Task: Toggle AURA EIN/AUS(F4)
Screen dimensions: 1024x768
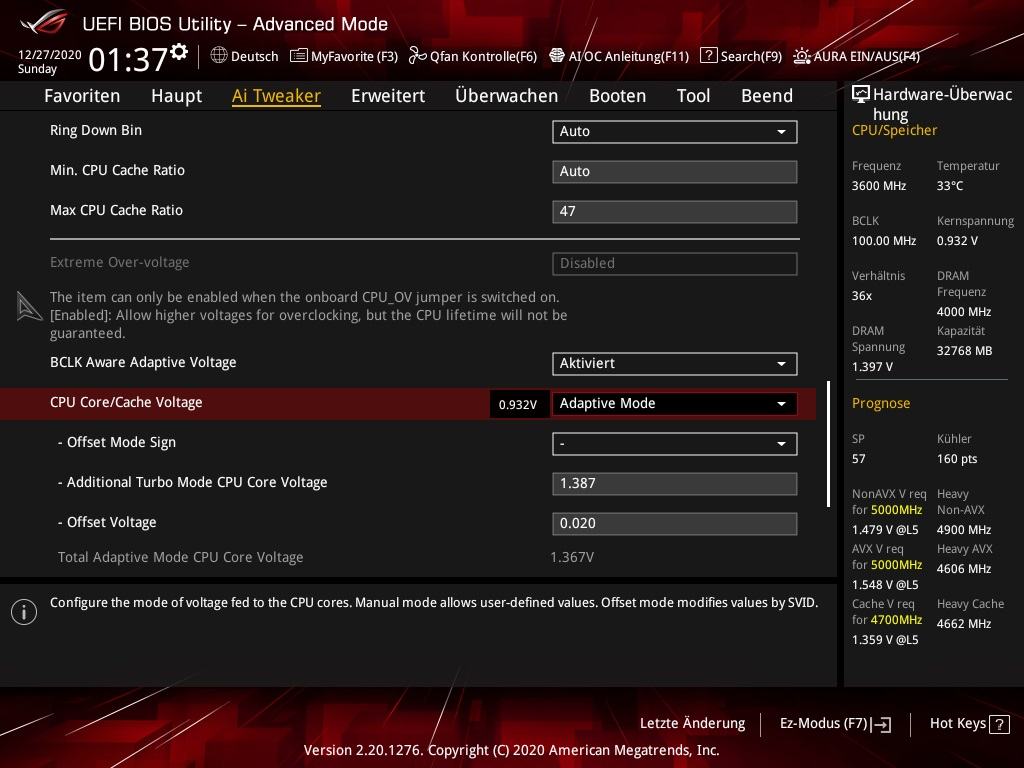Action: pos(857,56)
